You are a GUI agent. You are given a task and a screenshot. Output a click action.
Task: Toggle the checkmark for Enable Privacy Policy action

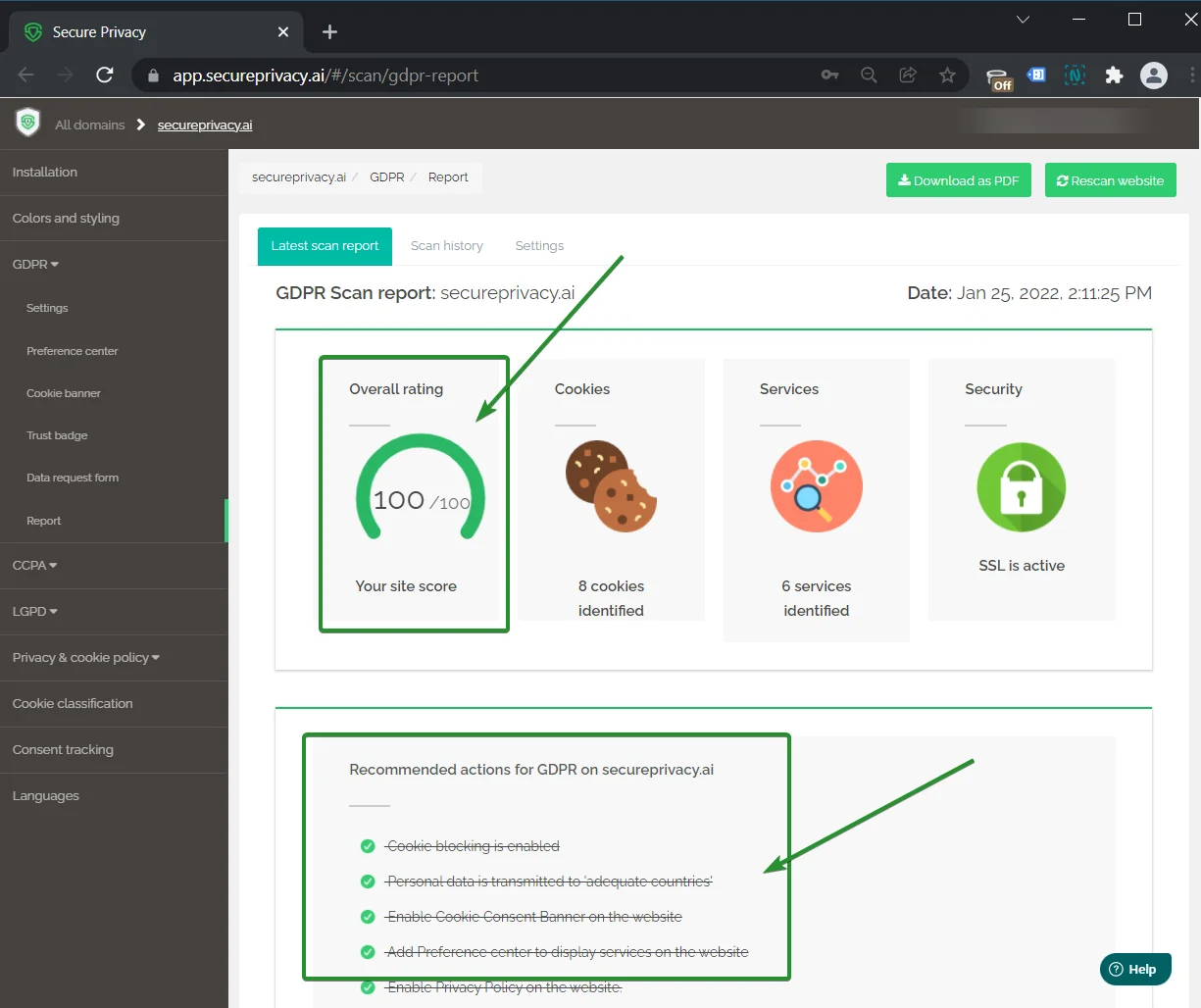click(x=369, y=986)
